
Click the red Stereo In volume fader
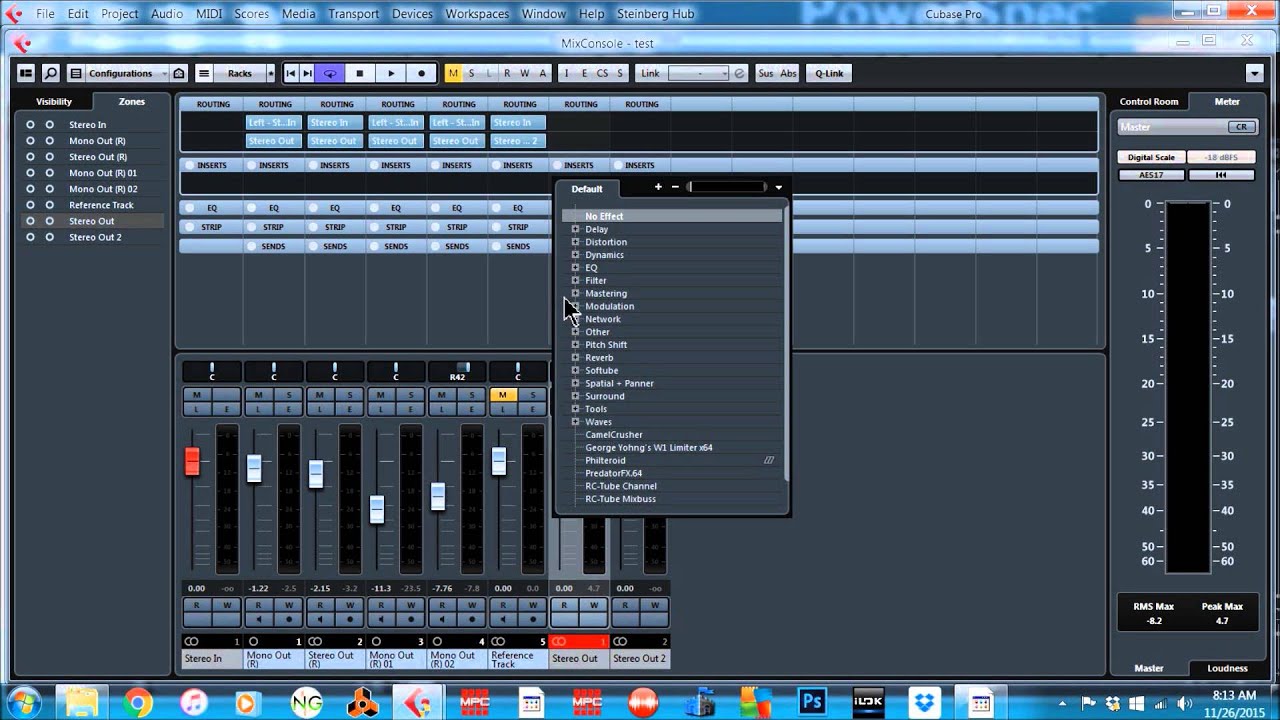click(192, 461)
